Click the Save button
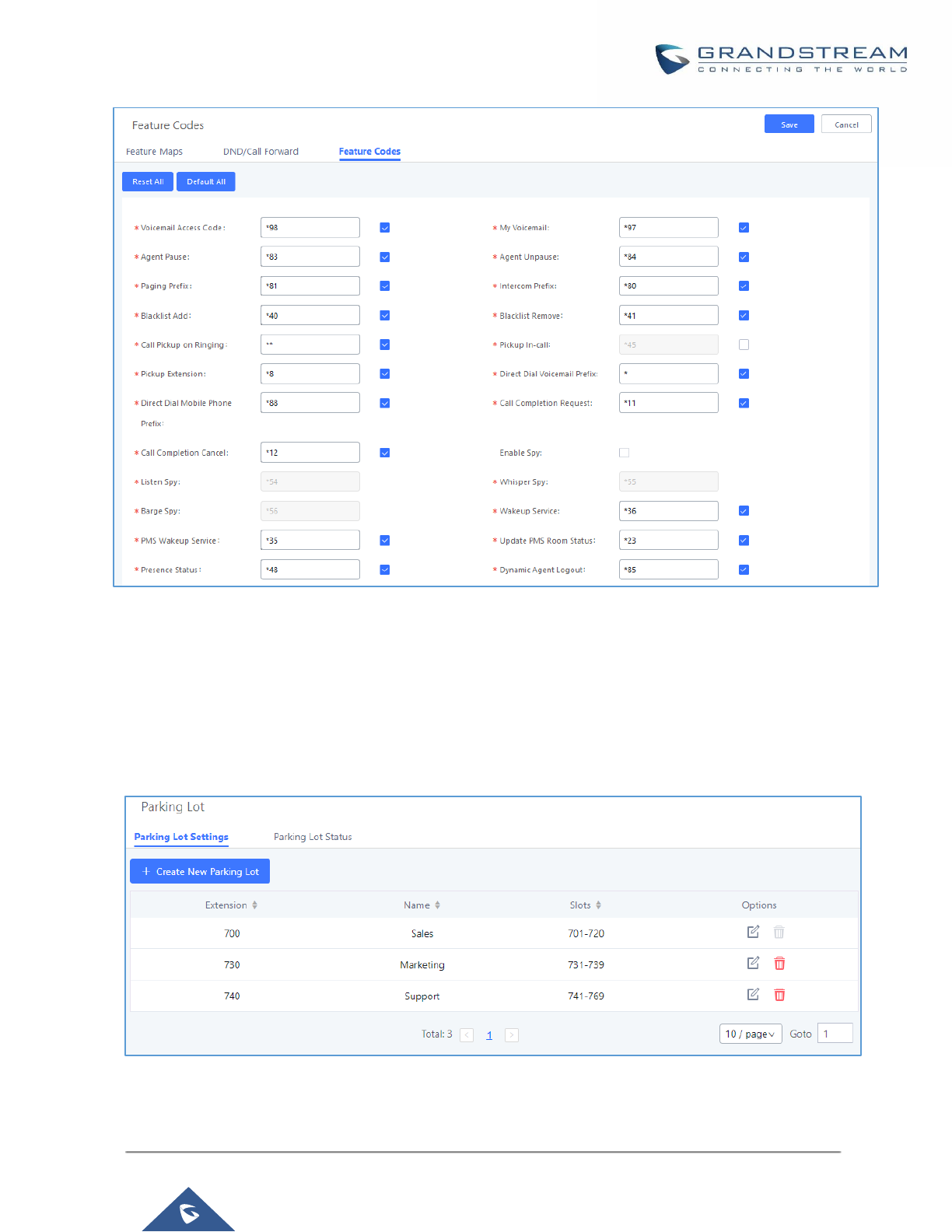 tap(789, 124)
